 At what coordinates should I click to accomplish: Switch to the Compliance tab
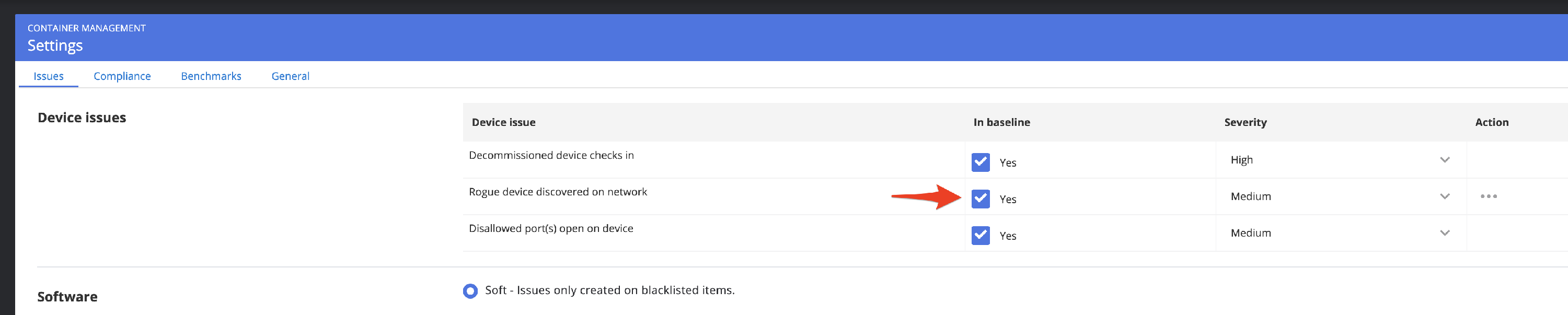coord(122,76)
